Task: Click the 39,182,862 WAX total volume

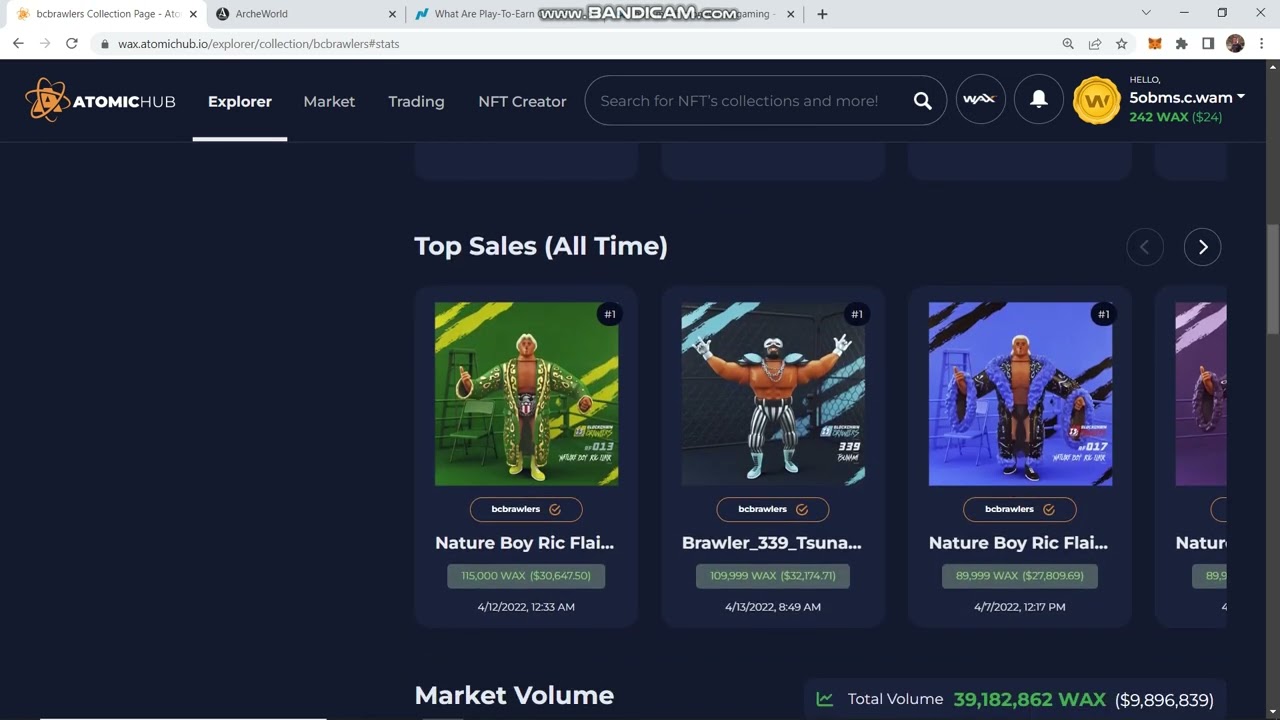Action: pos(1030,700)
